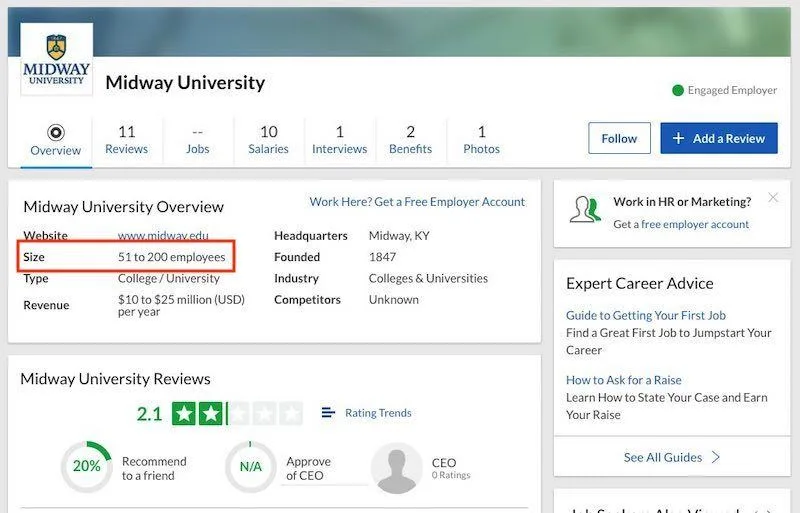The width and height of the screenshot is (800, 513).
Task: Click the 51 to 200 employees value
Action: [x=171, y=257]
